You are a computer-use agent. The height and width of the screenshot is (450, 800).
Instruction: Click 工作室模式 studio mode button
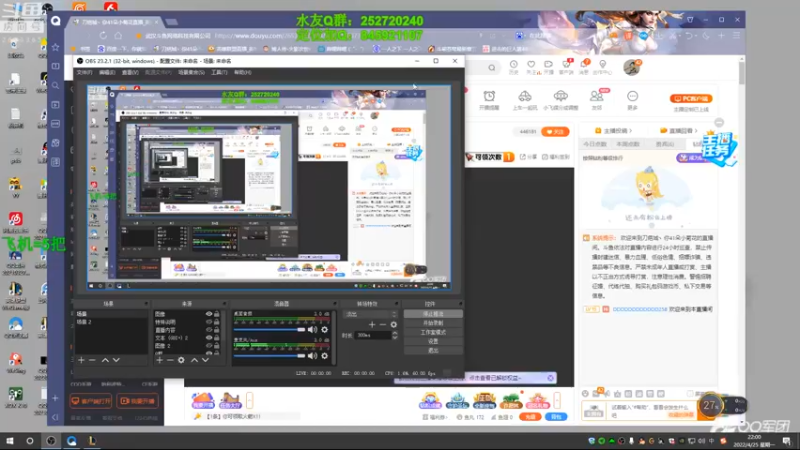click(433, 332)
